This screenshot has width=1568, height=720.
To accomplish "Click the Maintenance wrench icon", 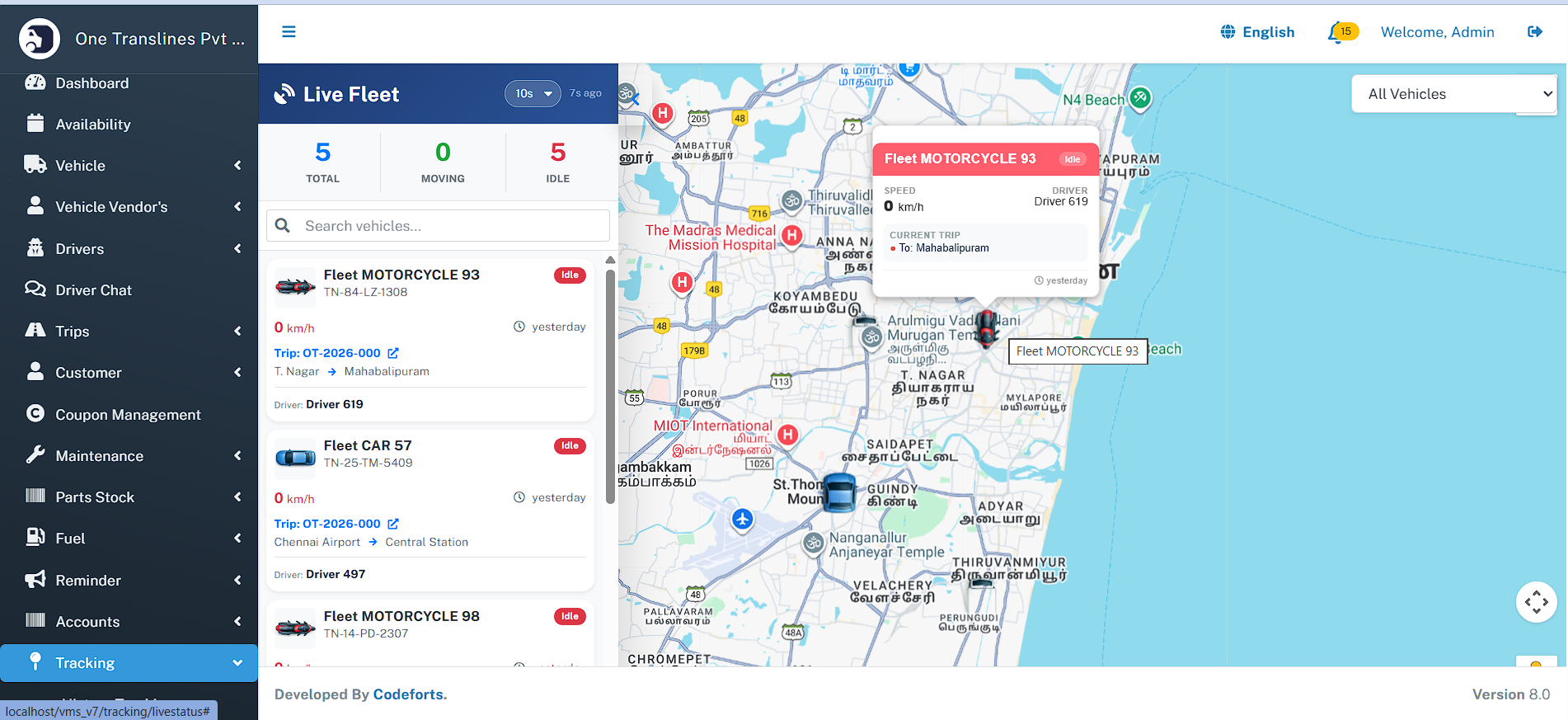I will click(35, 454).
